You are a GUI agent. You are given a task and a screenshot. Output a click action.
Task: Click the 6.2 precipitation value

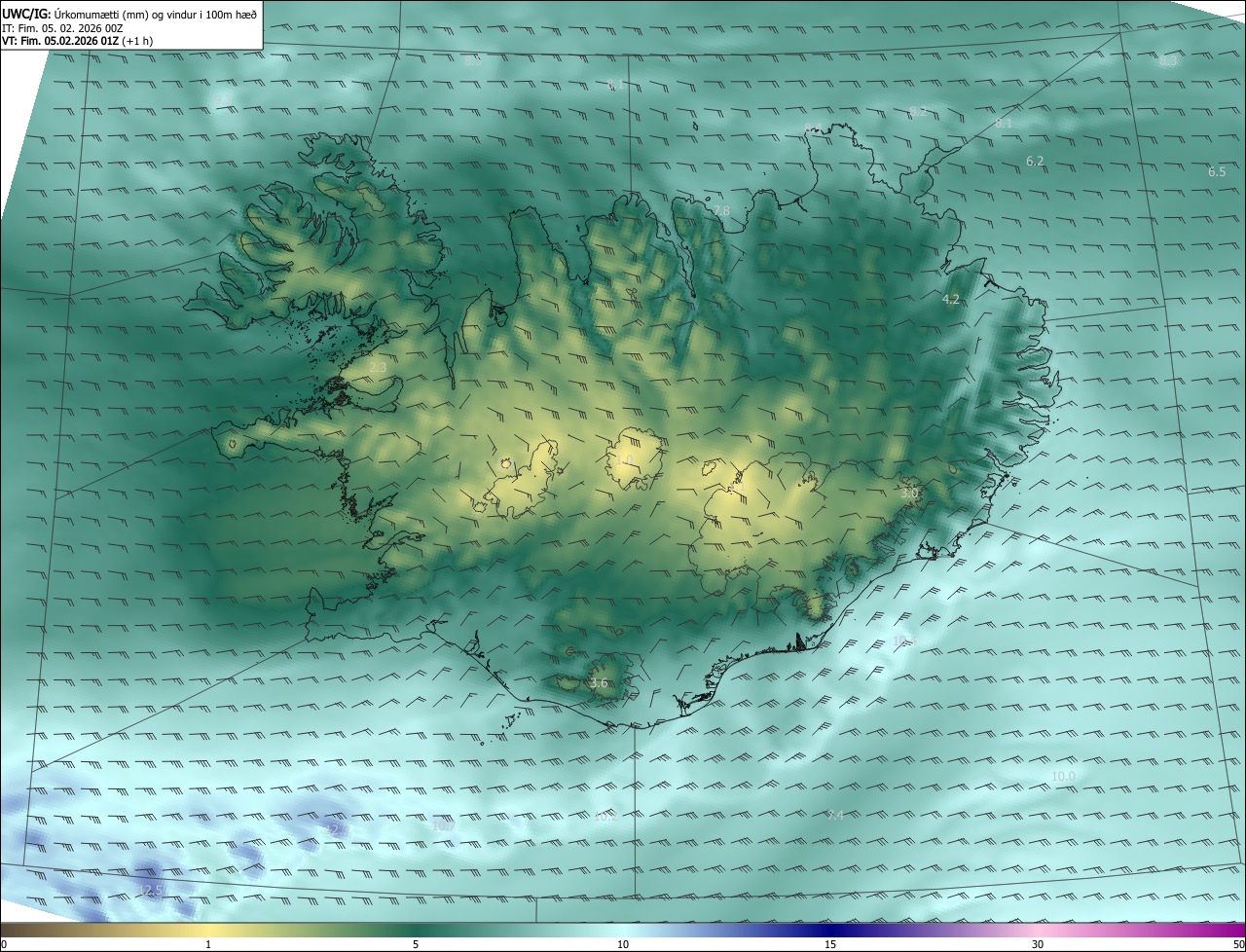coord(1035,161)
